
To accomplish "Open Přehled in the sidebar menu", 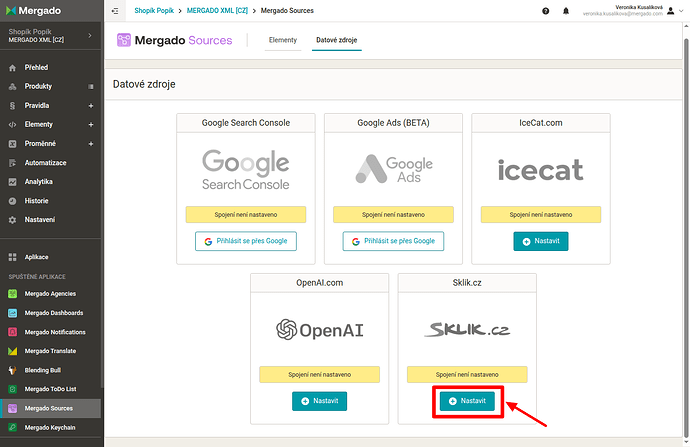I will [37, 67].
